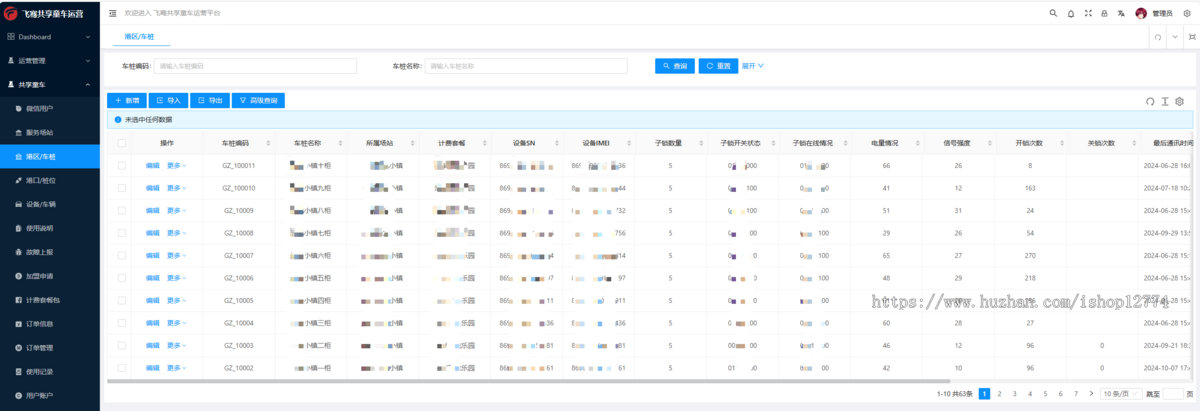
Task: Open 高级查询 advanced search
Action: tap(259, 101)
